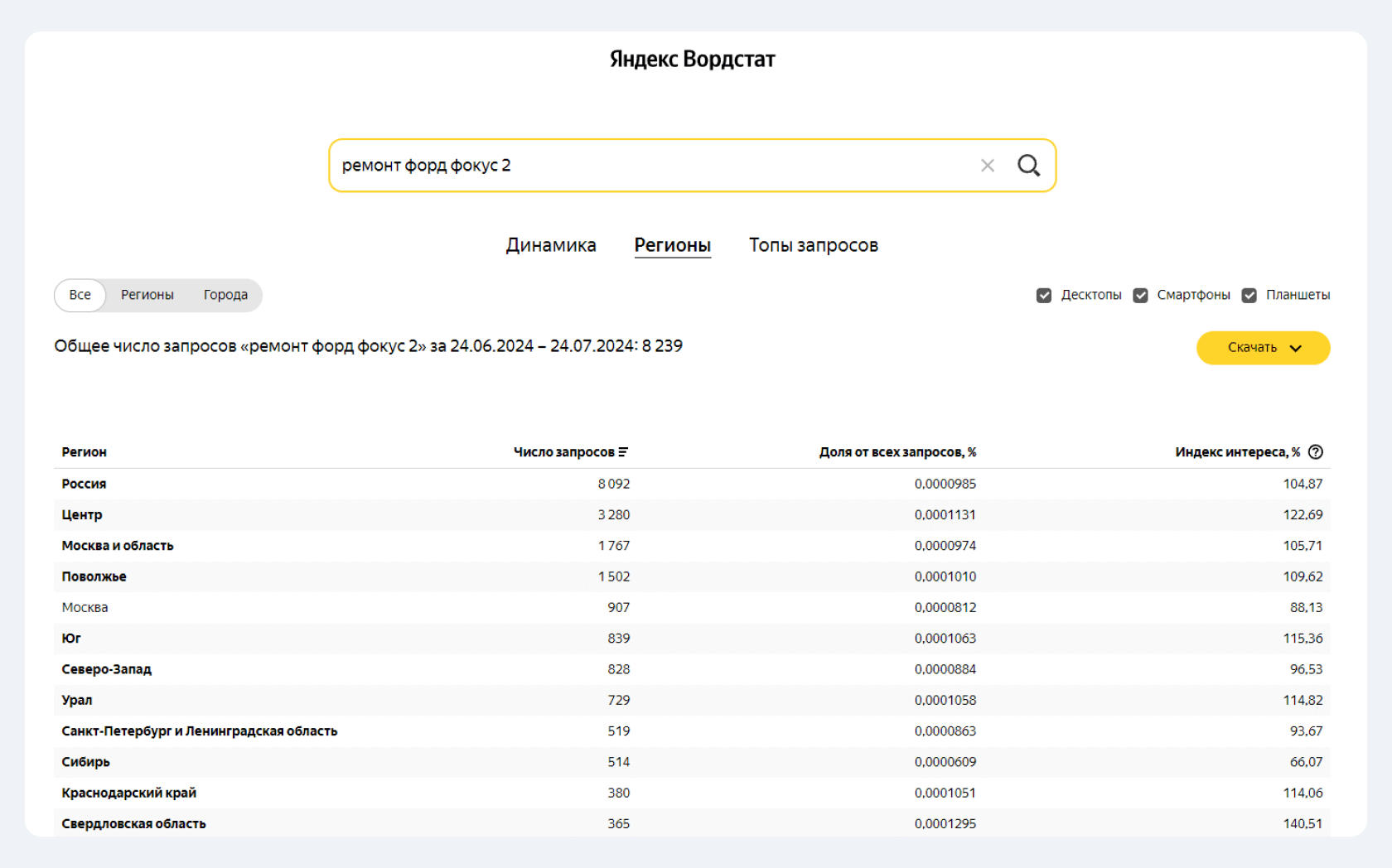Toggle the Смартфоны checkbox

coord(1141,296)
